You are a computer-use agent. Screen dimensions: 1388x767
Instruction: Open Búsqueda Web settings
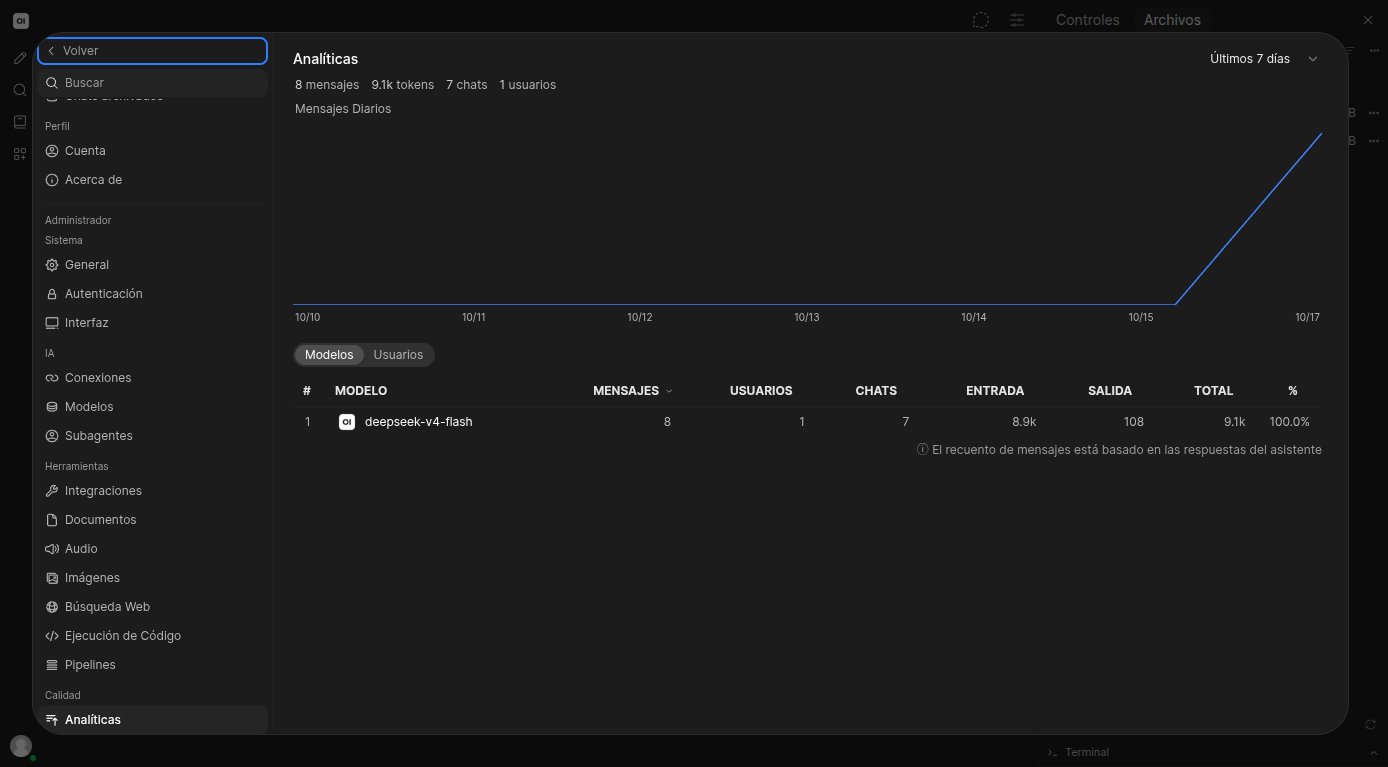[x=152, y=607]
